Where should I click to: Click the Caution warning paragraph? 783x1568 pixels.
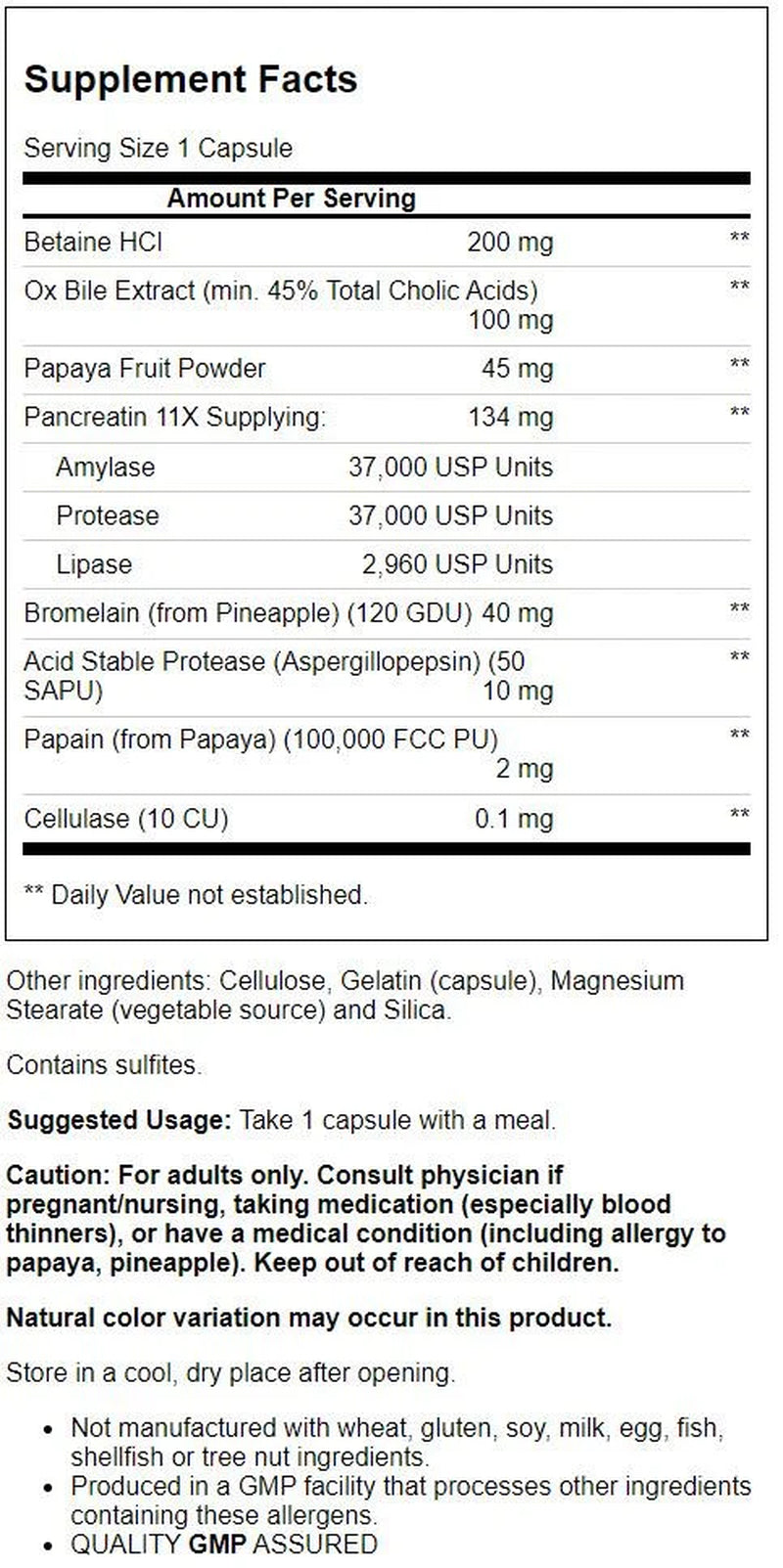point(365,1218)
